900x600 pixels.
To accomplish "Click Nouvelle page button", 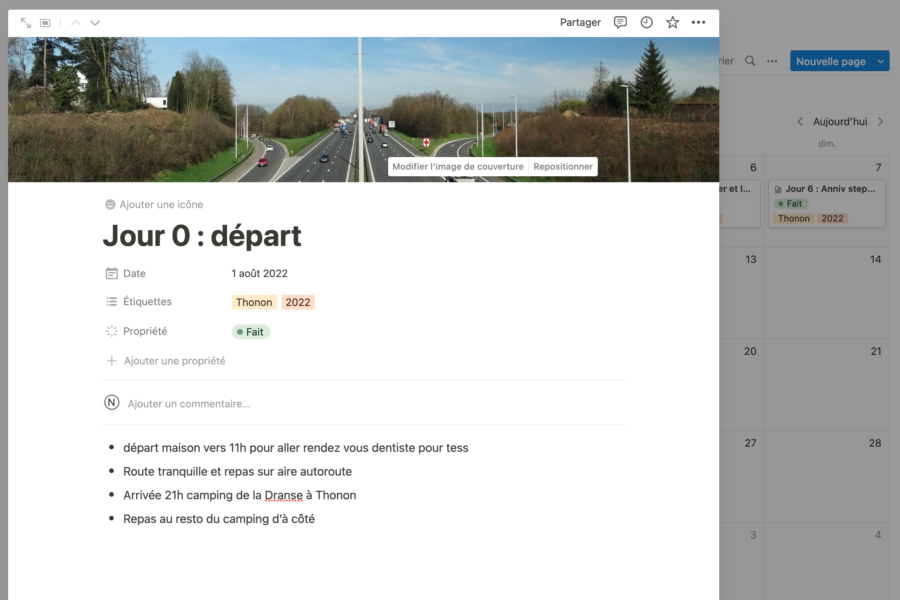I will click(831, 61).
